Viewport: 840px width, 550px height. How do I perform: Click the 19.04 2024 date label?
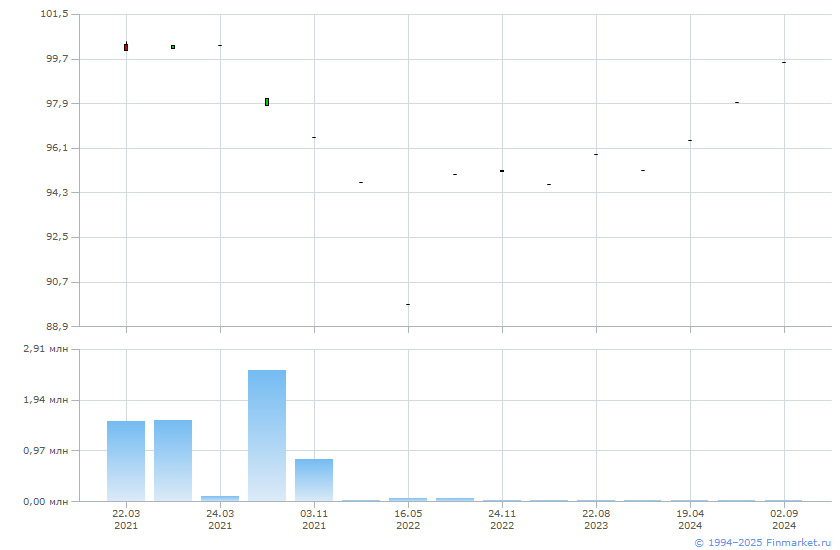tap(690, 519)
